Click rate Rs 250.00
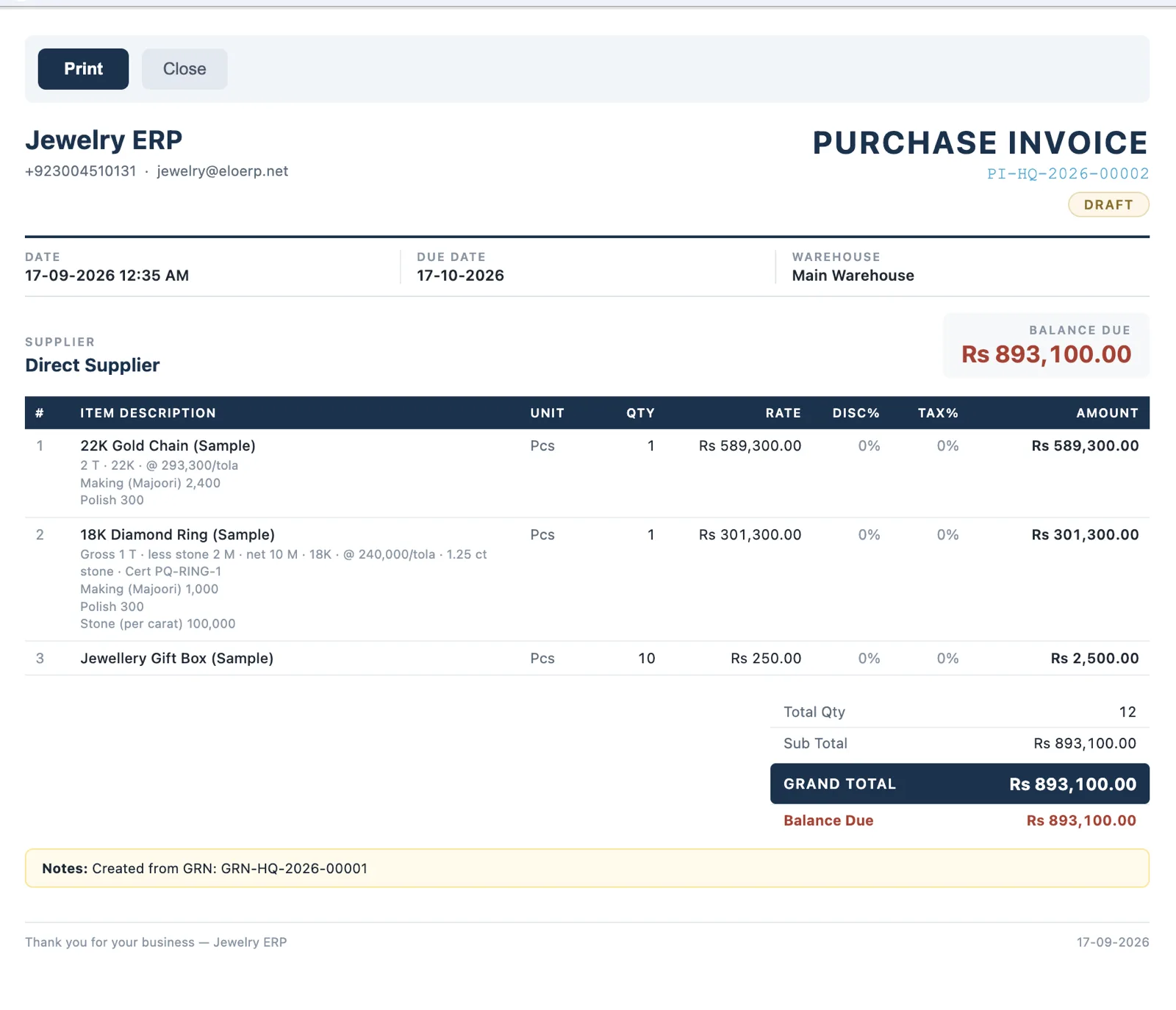Image resolution: width=1176 pixels, height=1010 pixels. [766, 658]
